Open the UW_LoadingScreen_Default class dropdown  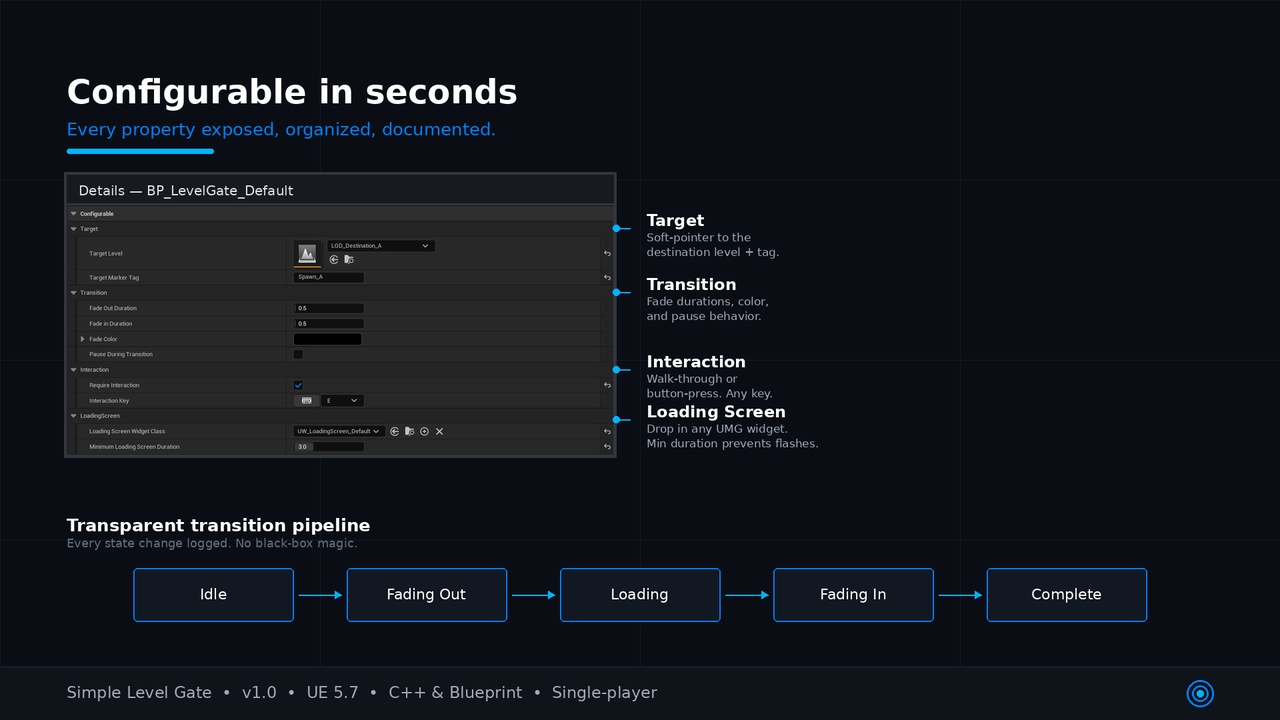coord(339,432)
